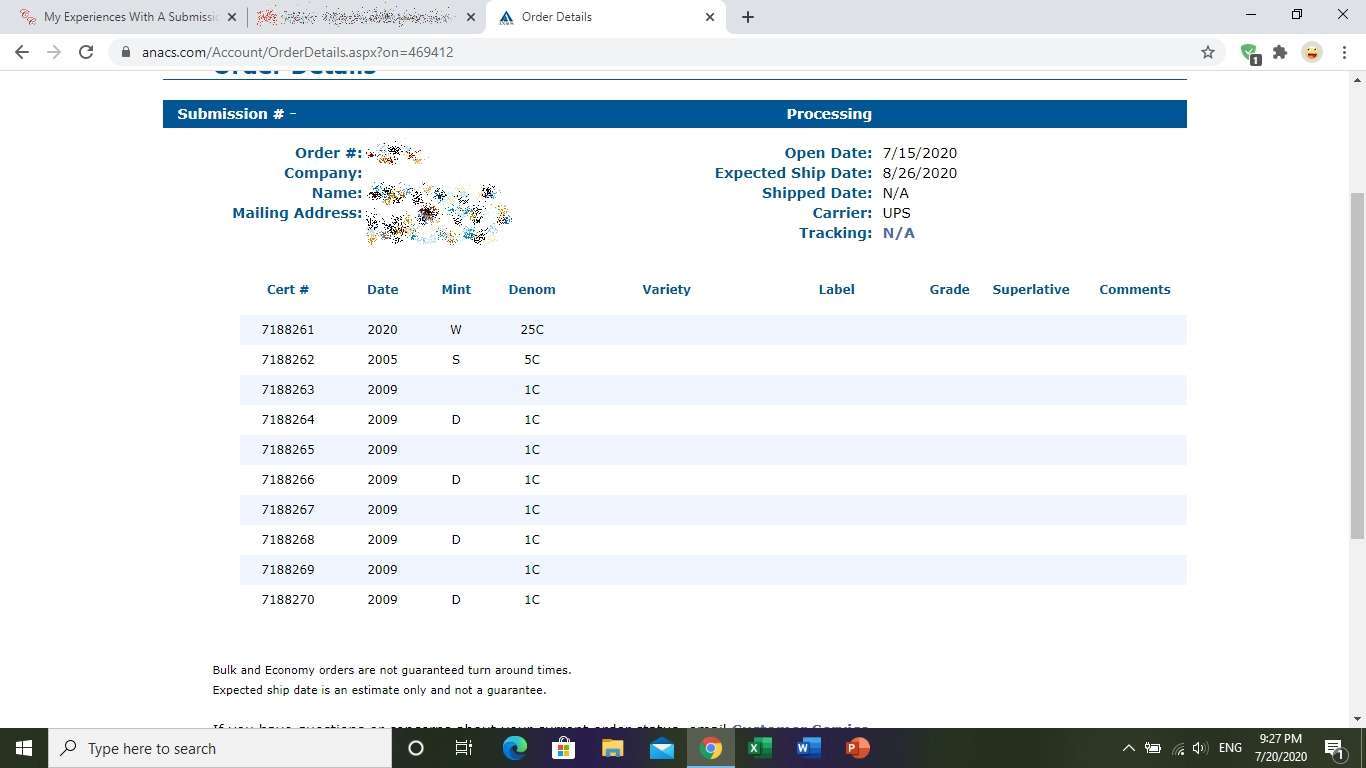Viewport: 1366px width, 768px height.
Task: Click the Expected Ship Date value 8/26/2020
Action: tap(919, 173)
